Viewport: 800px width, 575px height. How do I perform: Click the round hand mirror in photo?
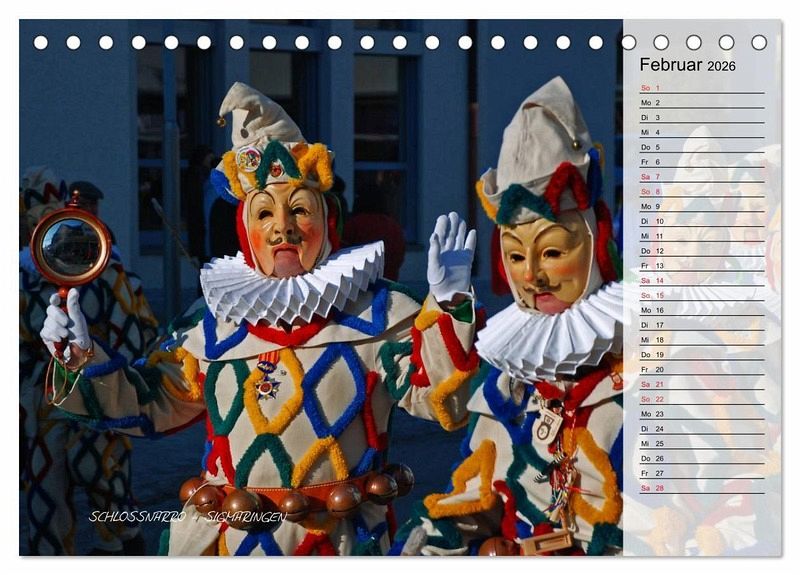coord(69,247)
